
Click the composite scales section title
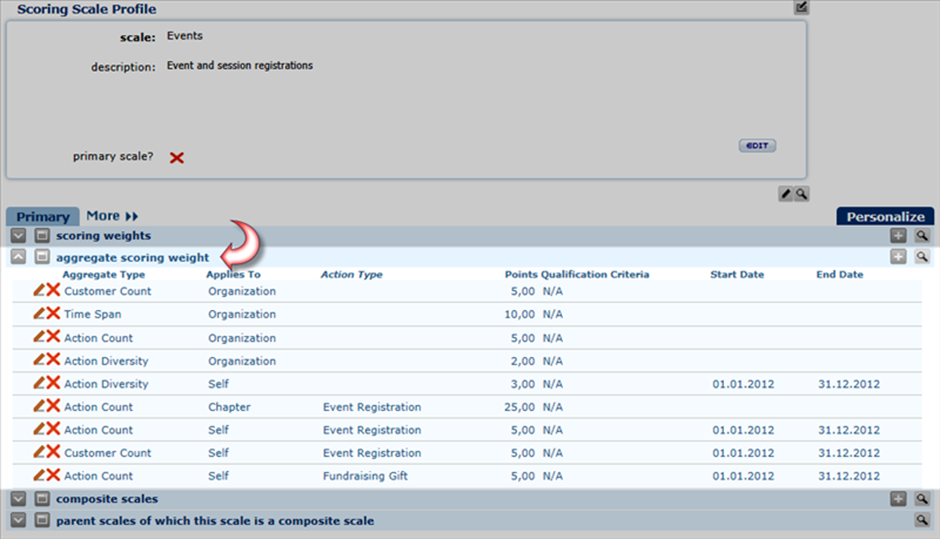[107, 499]
